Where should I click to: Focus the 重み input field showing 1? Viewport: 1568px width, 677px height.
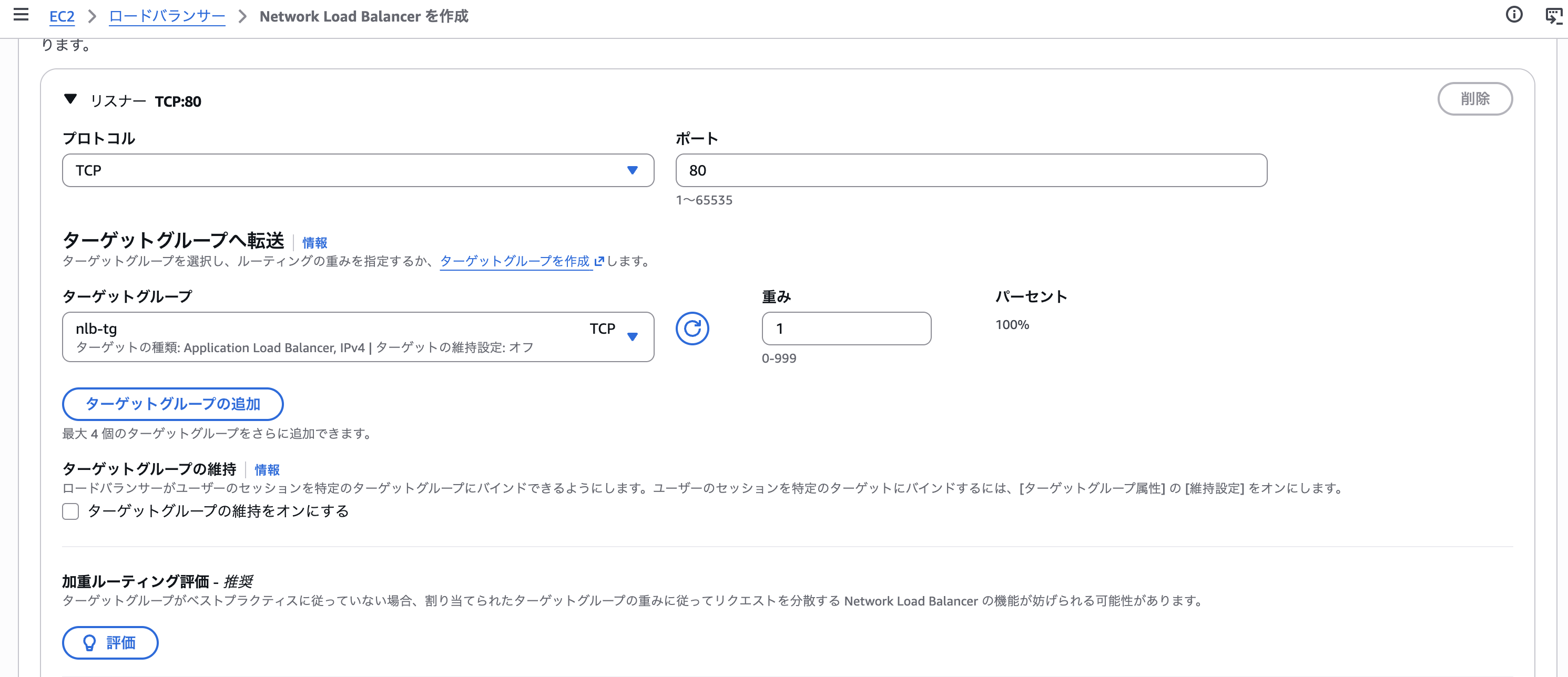[x=846, y=329]
